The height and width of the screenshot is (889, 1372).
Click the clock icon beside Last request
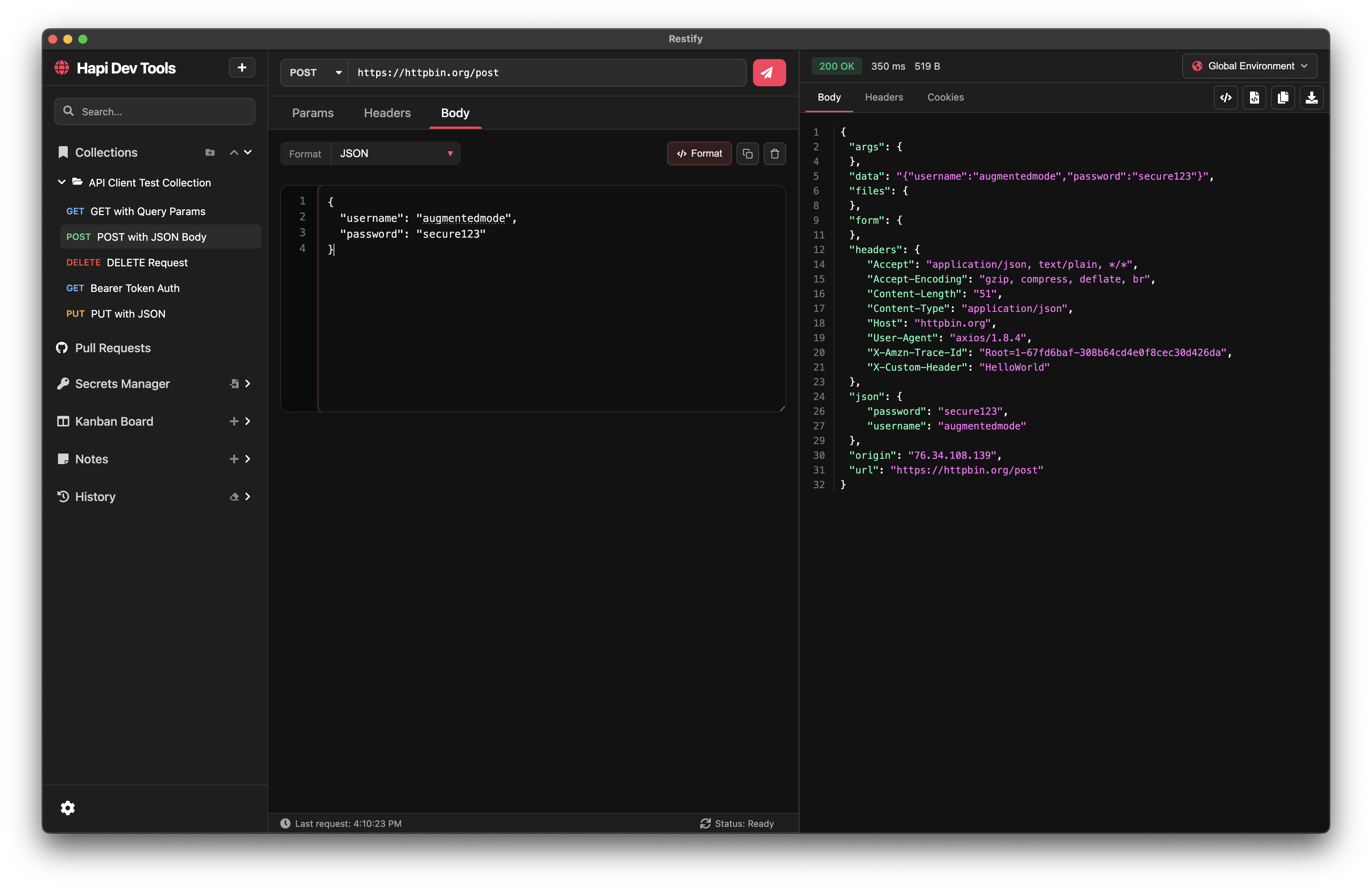pos(285,823)
